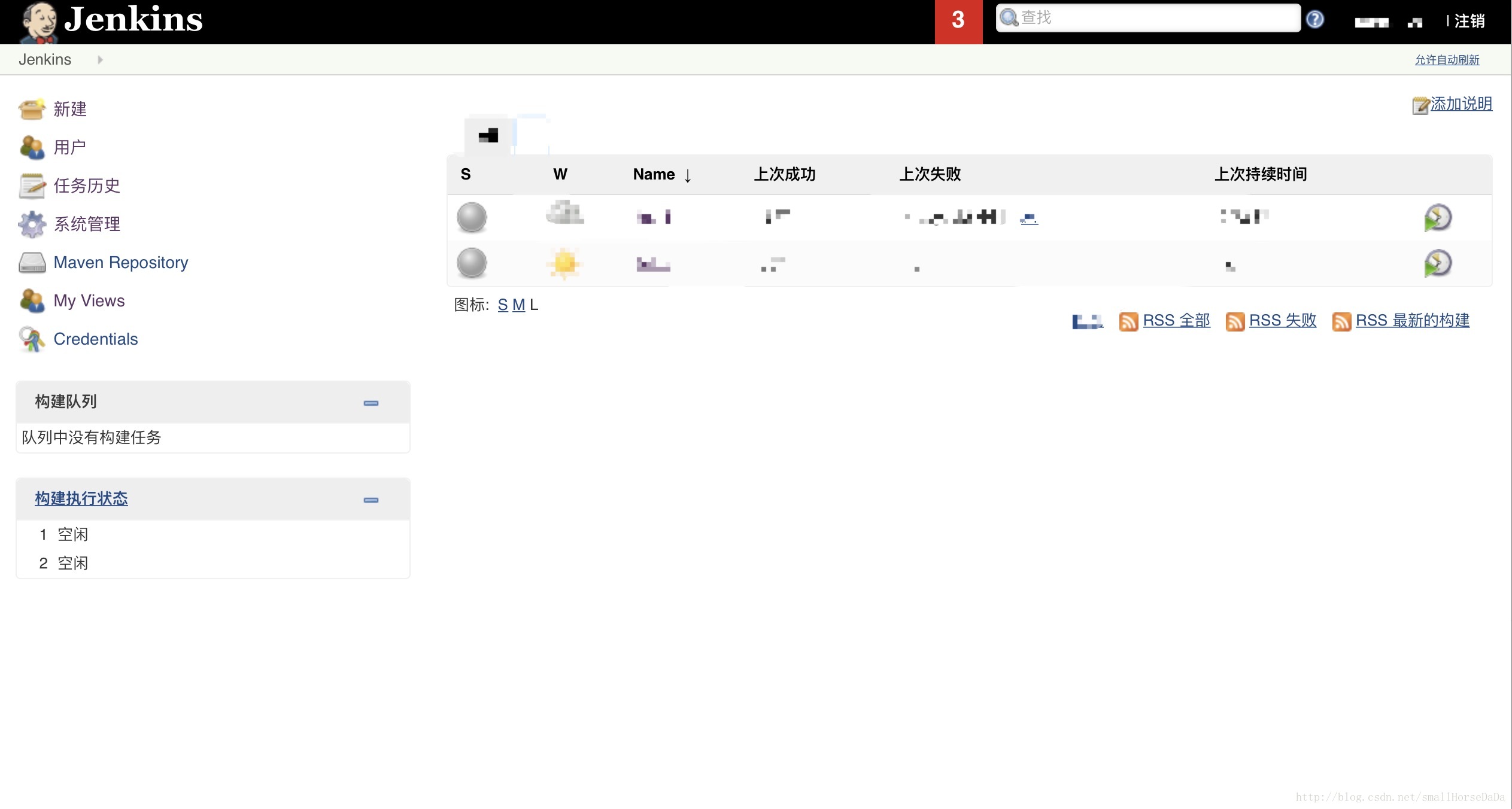
Task: Click Maven Repository sidebar link
Action: pos(121,262)
